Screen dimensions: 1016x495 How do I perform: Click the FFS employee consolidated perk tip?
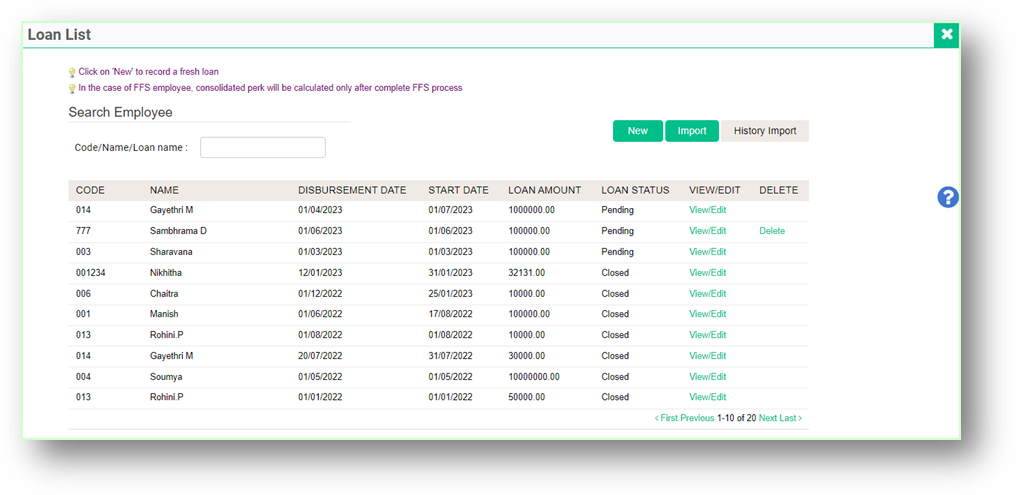coord(270,88)
